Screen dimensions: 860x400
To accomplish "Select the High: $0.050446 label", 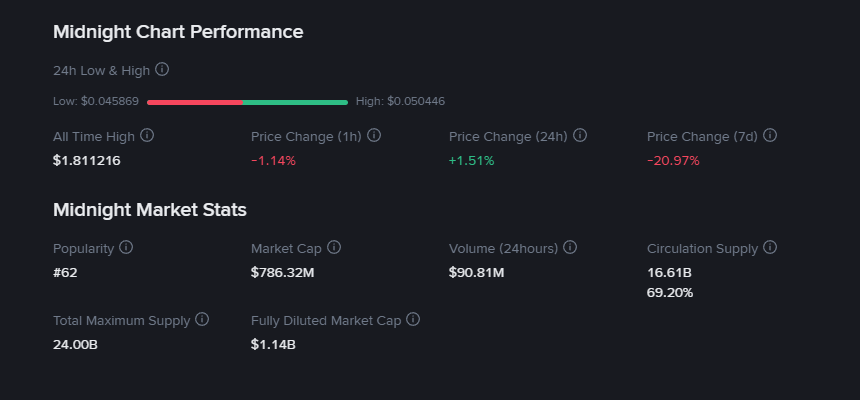I will tap(400, 102).
